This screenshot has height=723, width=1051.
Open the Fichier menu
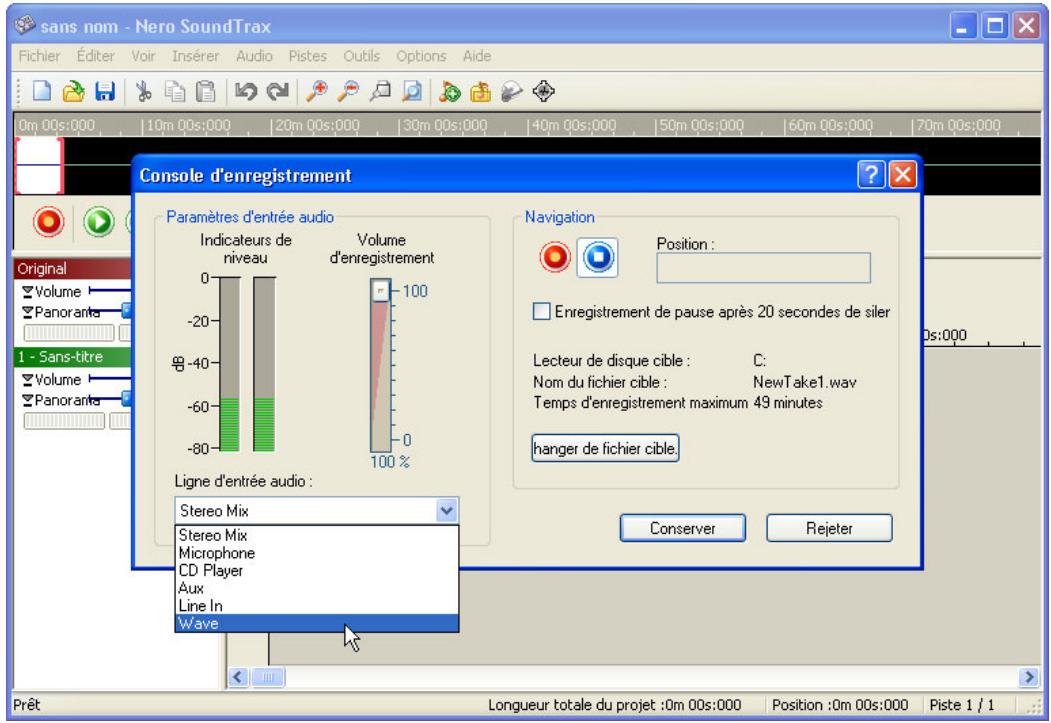(39, 56)
